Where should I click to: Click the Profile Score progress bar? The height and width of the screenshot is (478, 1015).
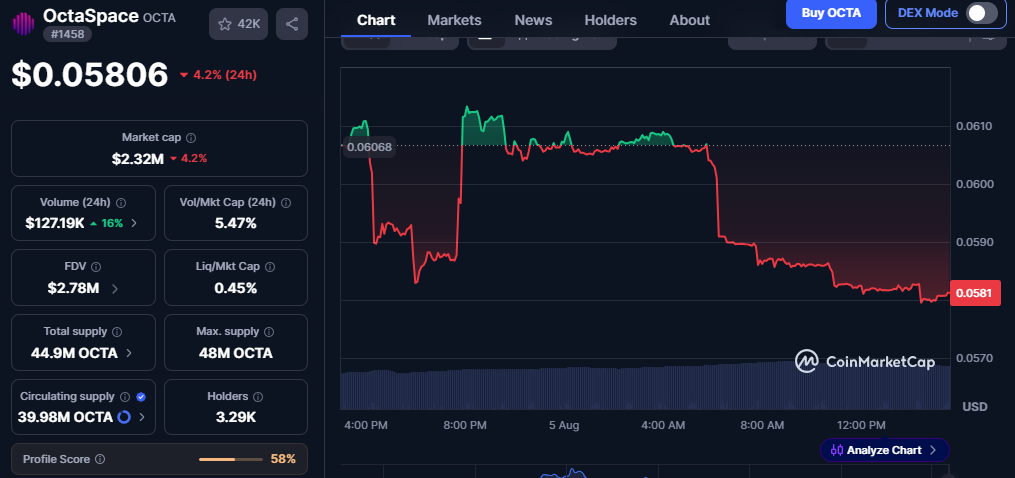click(x=231, y=459)
